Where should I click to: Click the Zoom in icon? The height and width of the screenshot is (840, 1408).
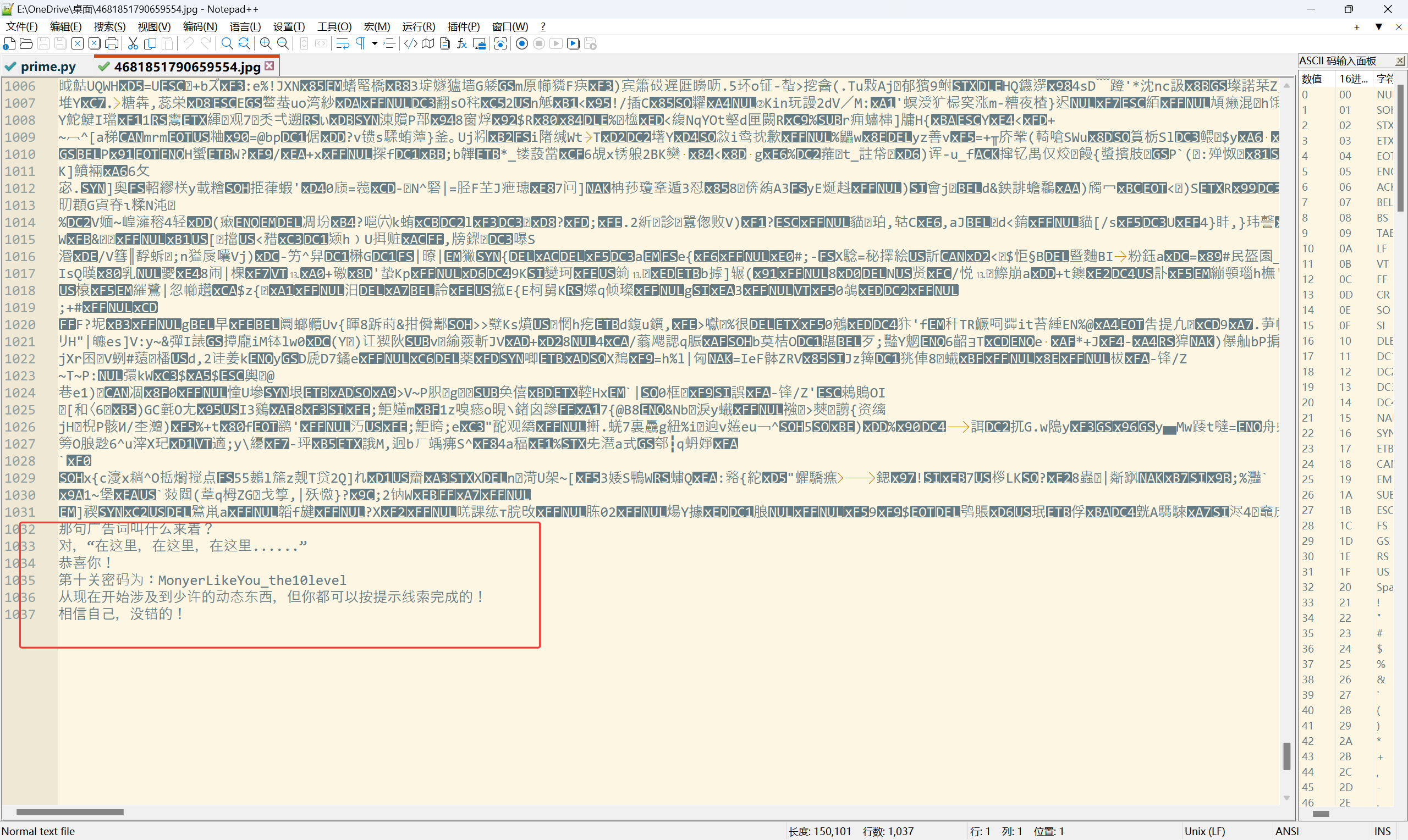point(266,43)
